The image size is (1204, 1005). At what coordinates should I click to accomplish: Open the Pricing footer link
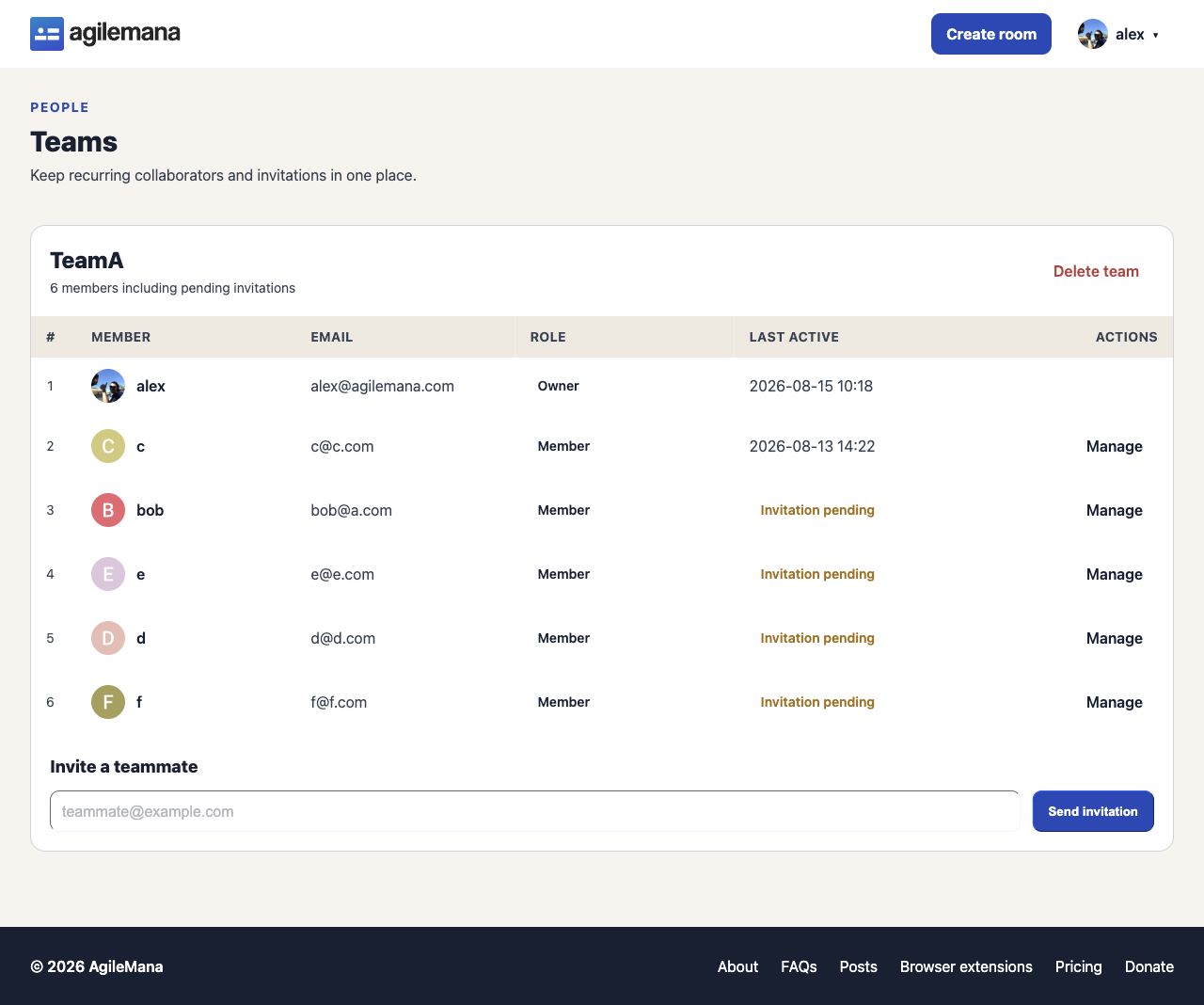point(1078,966)
